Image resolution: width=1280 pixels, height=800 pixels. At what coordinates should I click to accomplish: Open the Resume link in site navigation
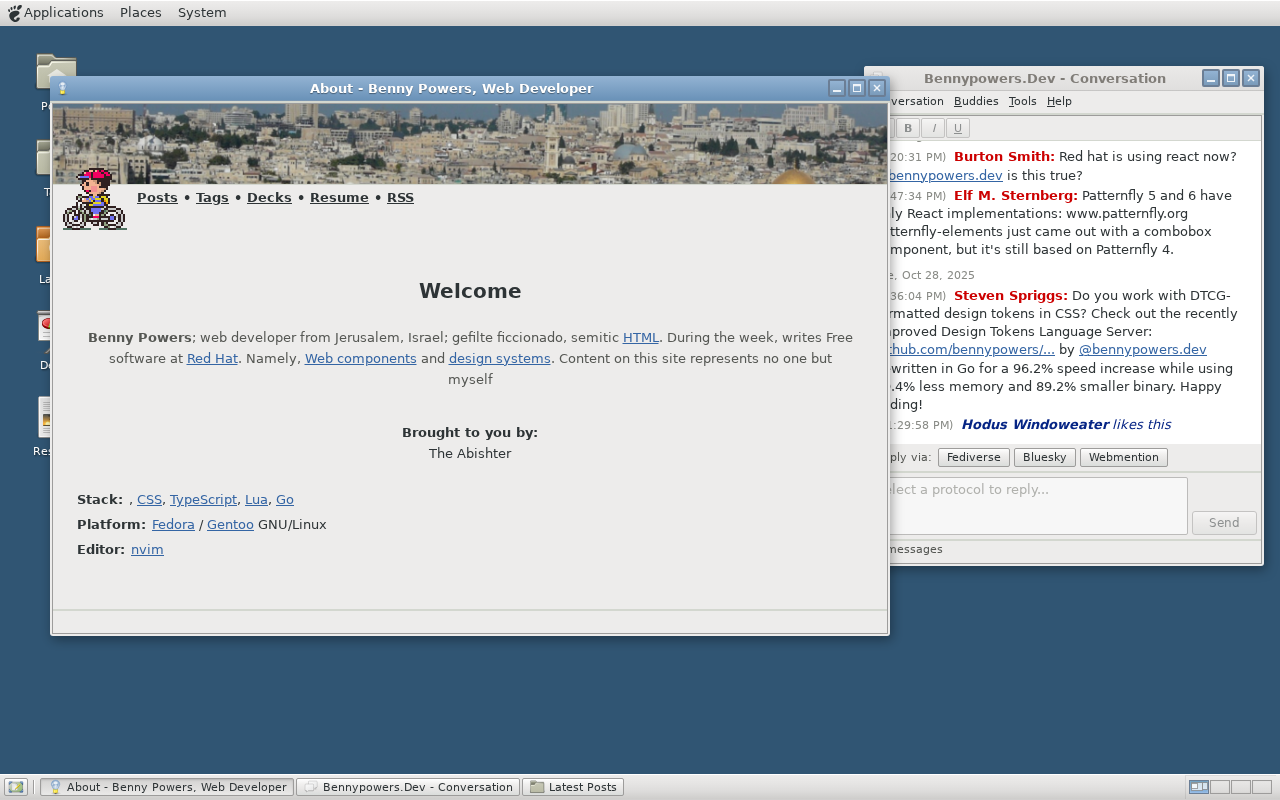(339, 197)
